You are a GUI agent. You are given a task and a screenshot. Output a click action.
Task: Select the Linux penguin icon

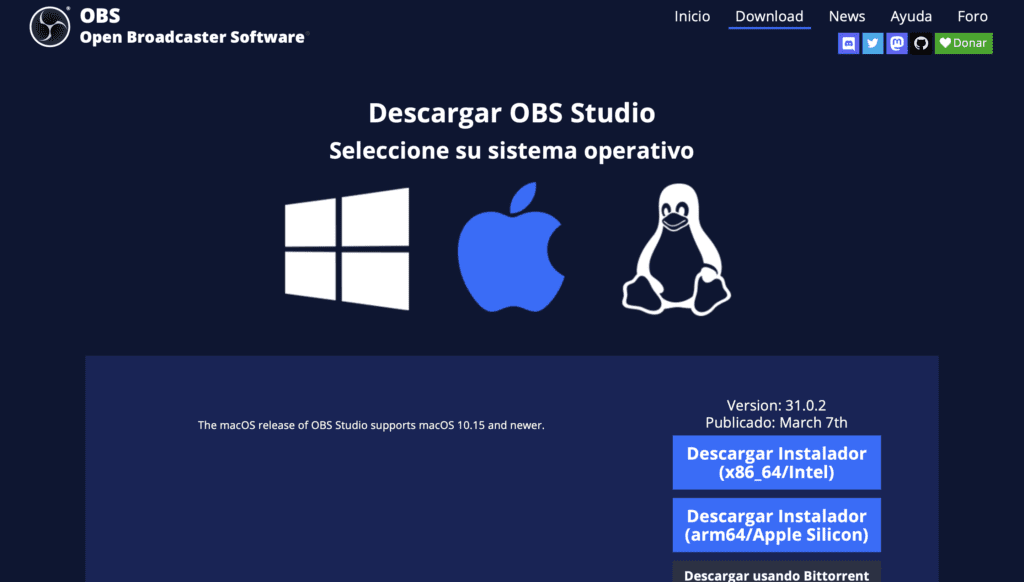pyautogui.click(x=677, y=249)
